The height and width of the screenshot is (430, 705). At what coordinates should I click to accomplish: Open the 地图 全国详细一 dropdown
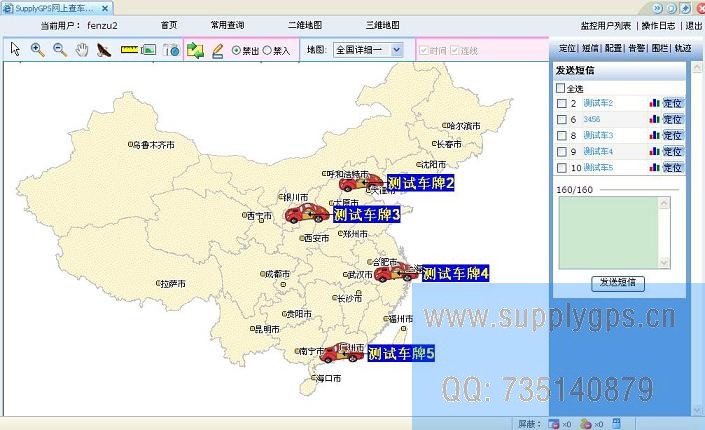click(367, 49)
